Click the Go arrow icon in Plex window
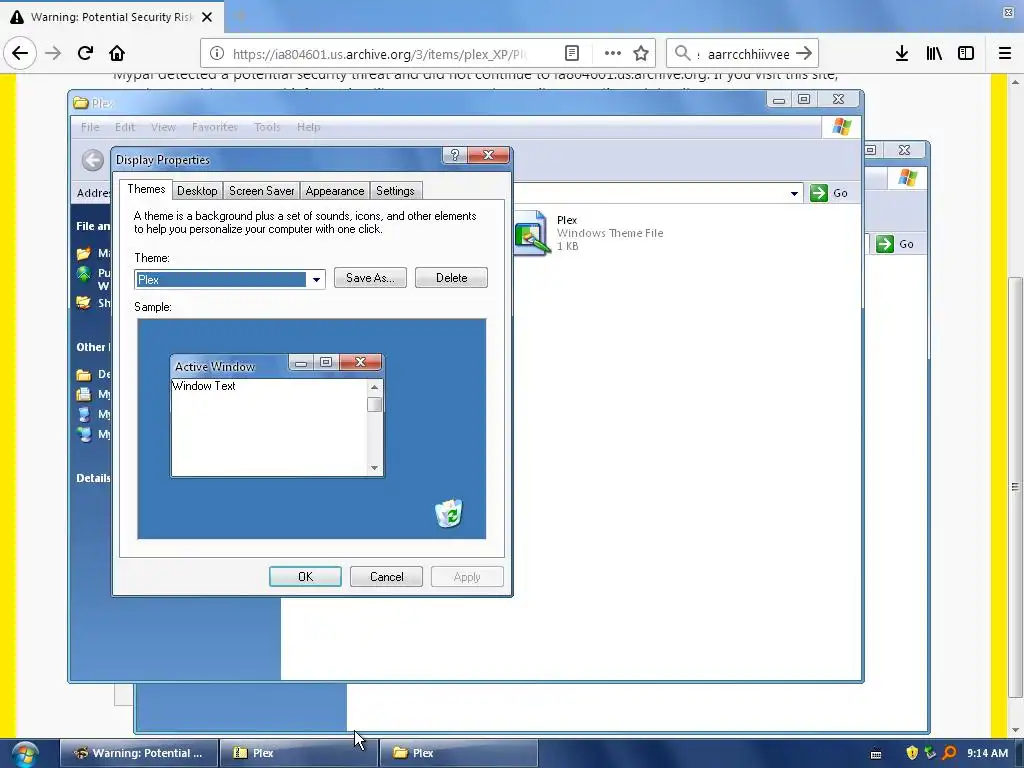 click(819, 193)
